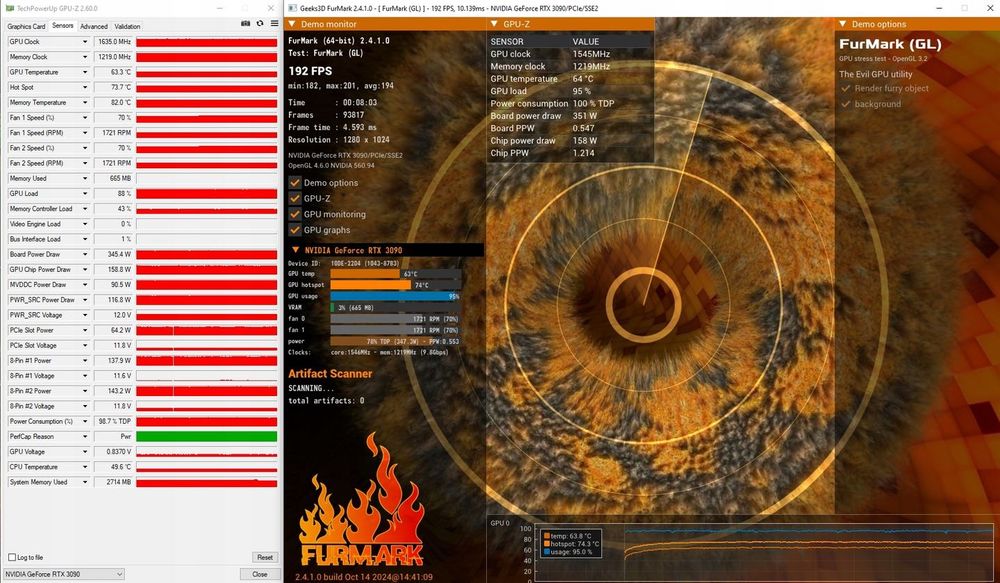Click the VRAM 3% (665 MB) bar
The height and width of the screenshot is (583, 1000).
(395, 307)
